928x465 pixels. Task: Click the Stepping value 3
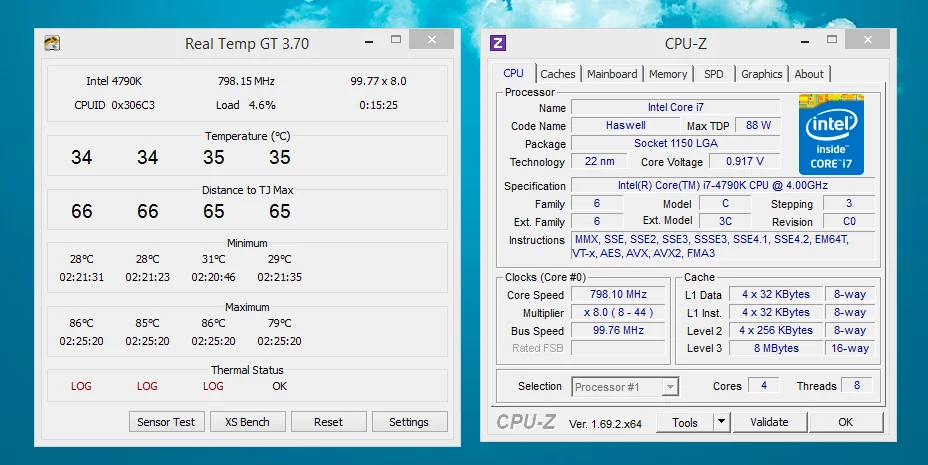coord(849,203)
